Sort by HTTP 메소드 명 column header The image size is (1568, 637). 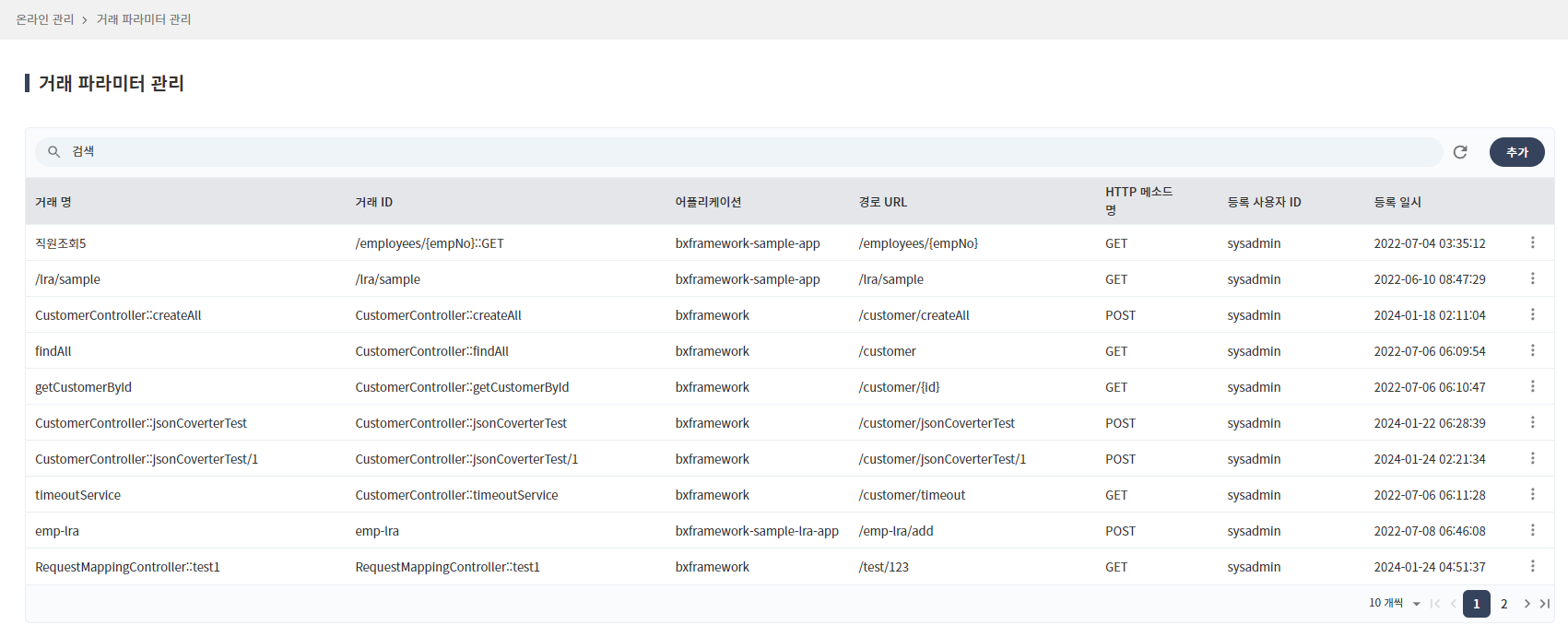1139,201
